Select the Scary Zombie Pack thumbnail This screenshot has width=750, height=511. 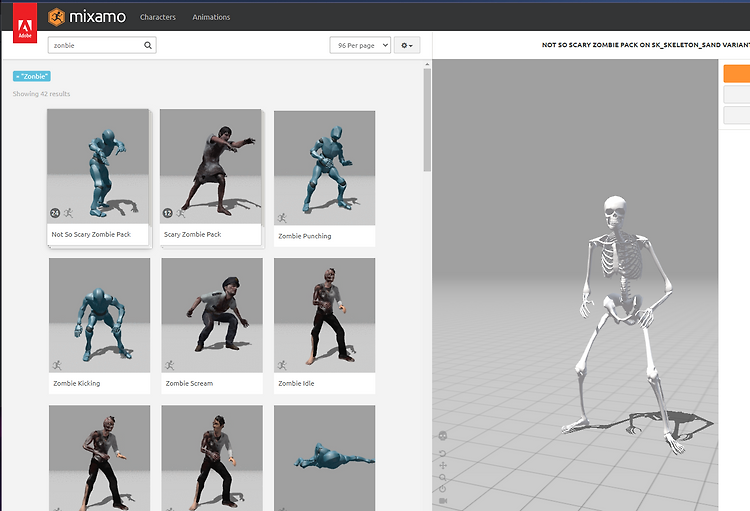(x=210, y=167)
